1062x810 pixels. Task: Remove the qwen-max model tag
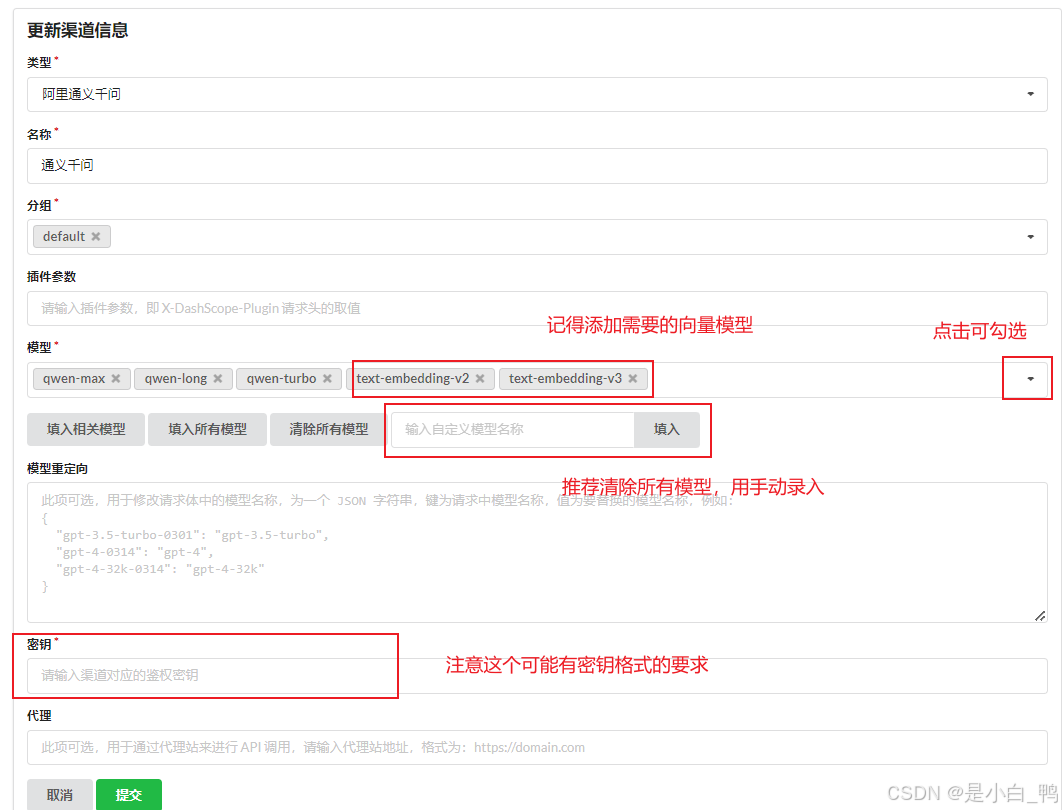pos(116,379)
